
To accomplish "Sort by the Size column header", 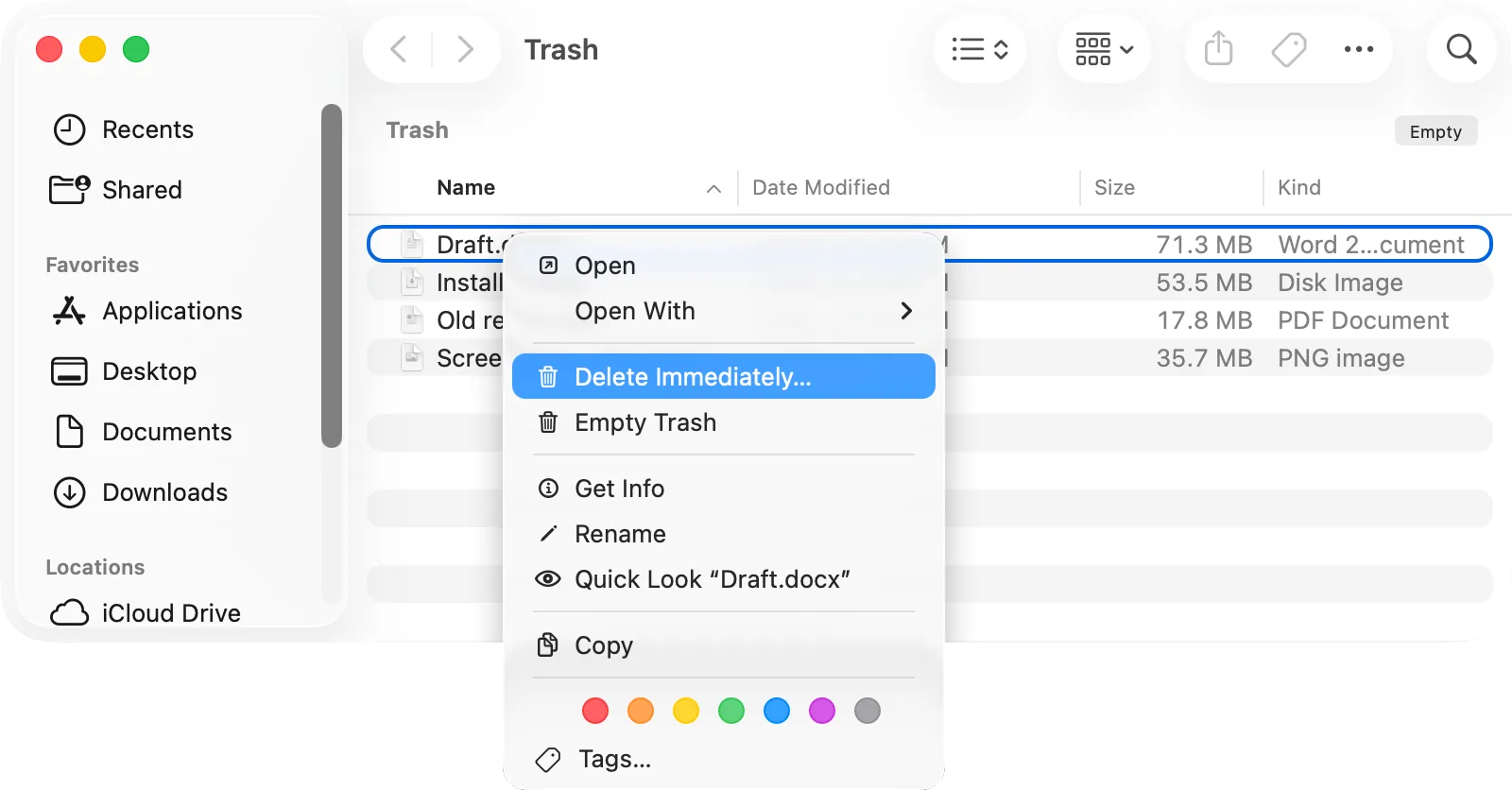I will (x=1114, y=187).
